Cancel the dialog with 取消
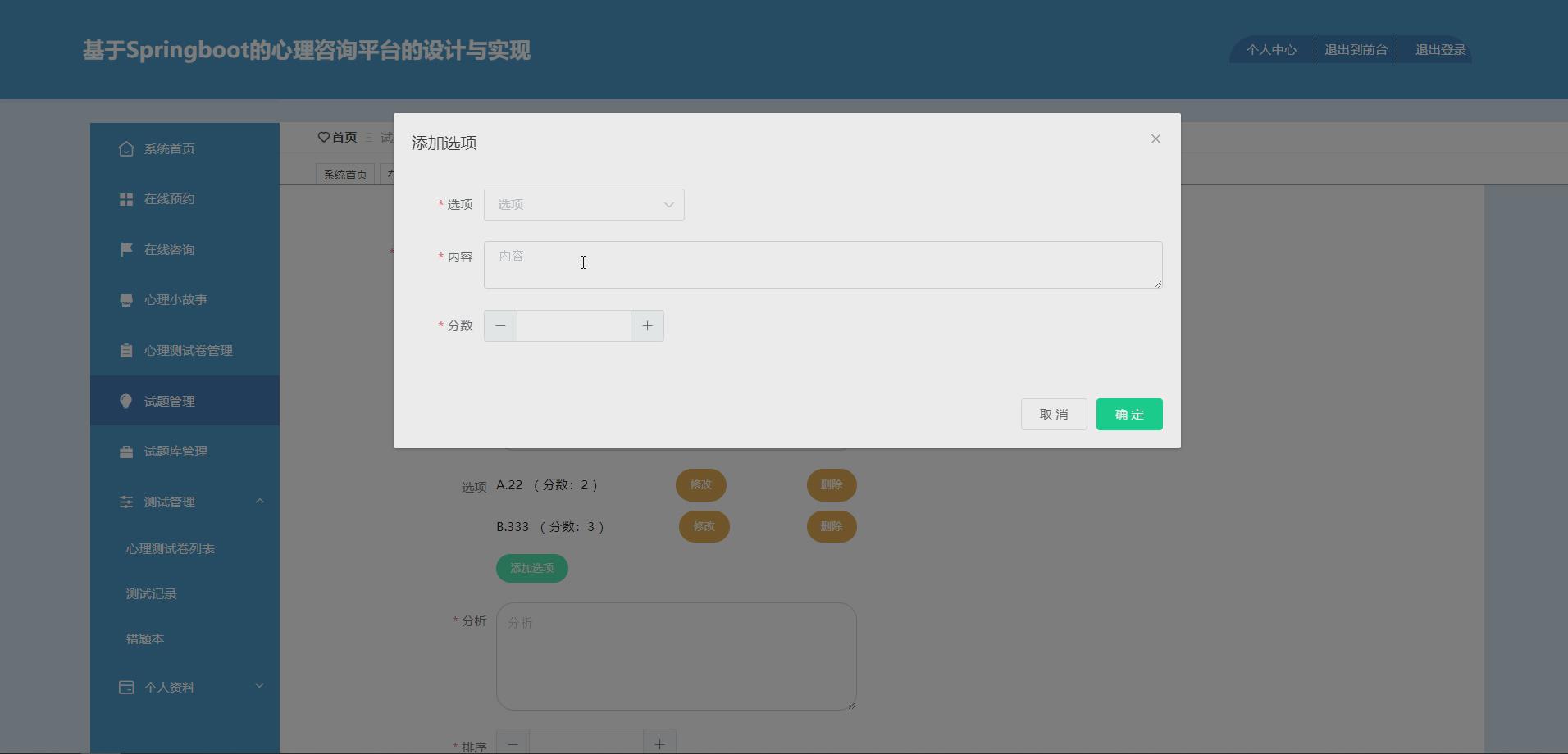 coord(1053,414)
